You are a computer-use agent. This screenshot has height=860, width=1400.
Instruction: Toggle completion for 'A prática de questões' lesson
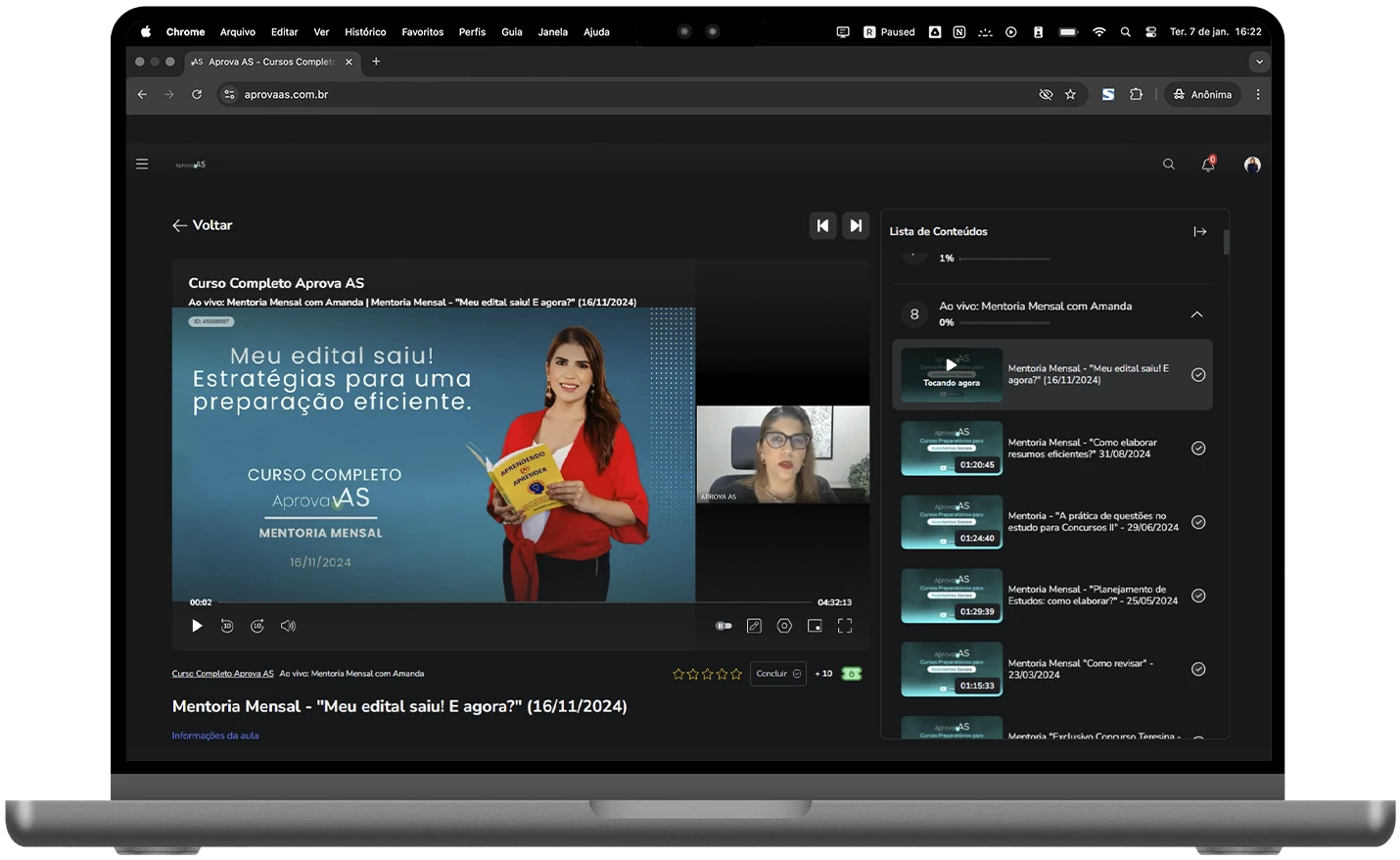(1198, 522)
